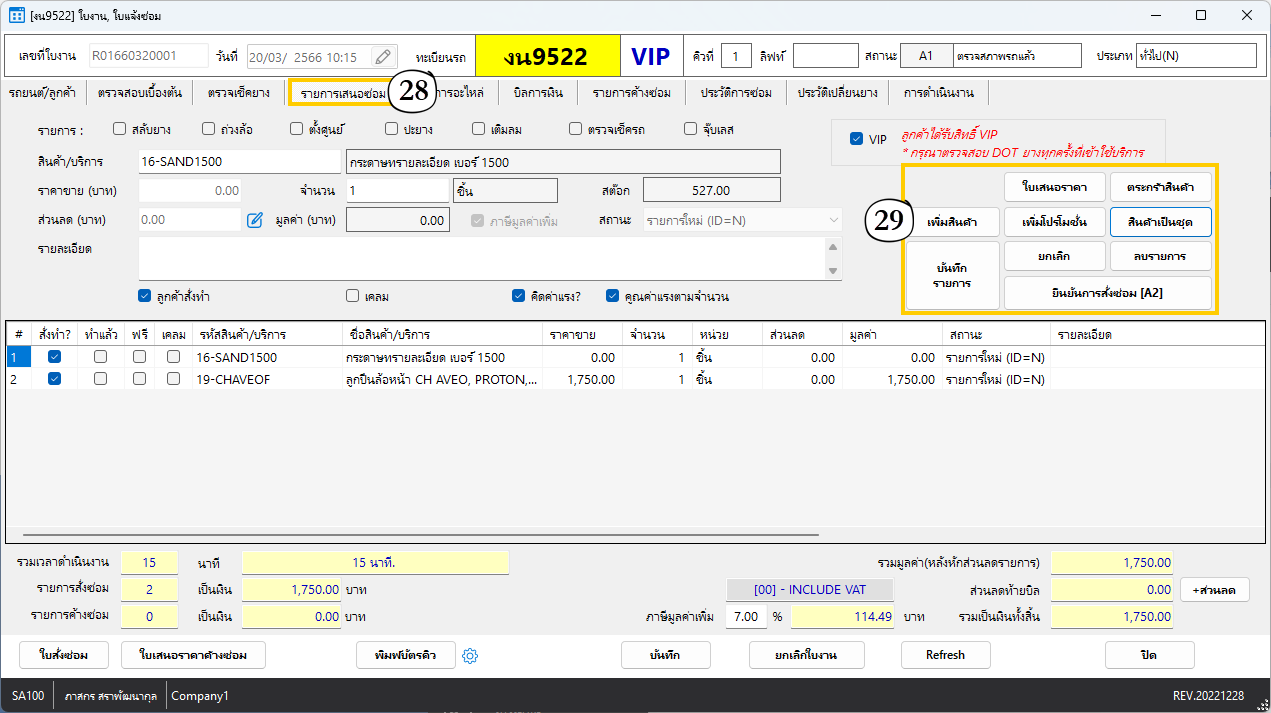Click the edit icon next to ส่วนลด (บาท)

[255, 220]
